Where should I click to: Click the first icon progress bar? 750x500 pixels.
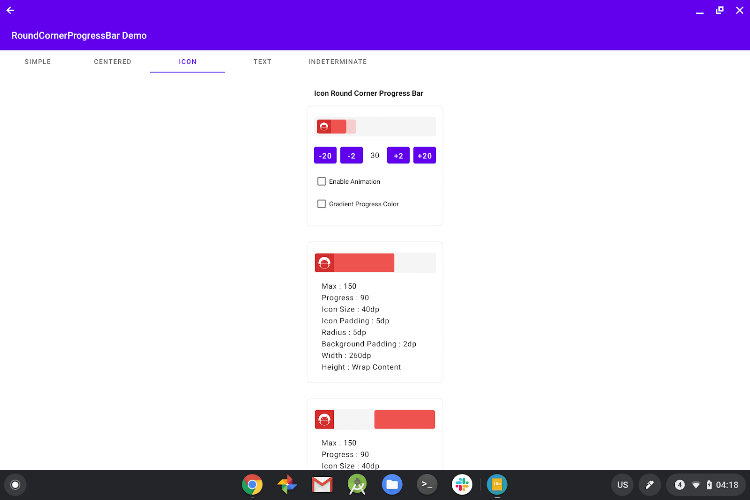pyautogui.click(x=375, y=126)
